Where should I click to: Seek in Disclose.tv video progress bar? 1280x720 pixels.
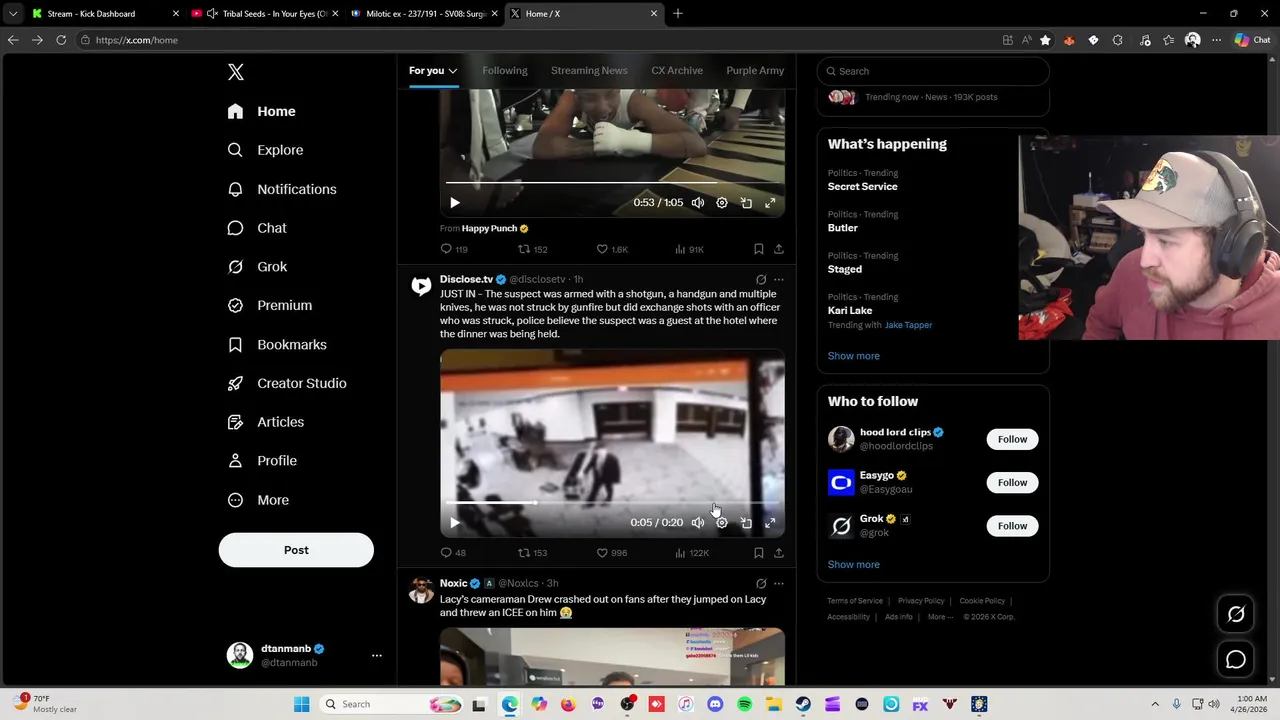(612, 503)
